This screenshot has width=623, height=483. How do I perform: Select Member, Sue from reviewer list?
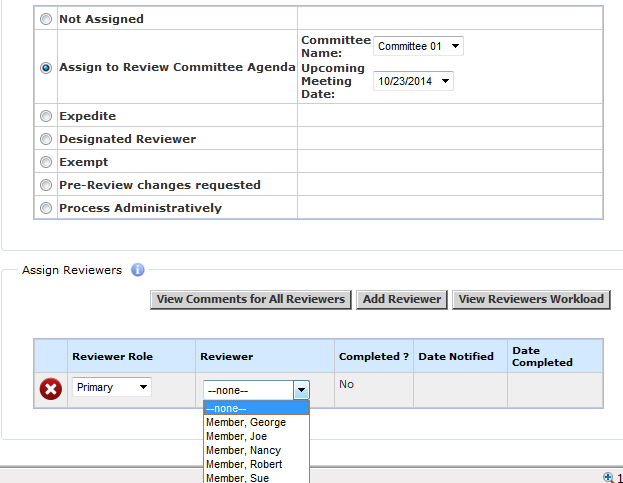tap(256, 477)
